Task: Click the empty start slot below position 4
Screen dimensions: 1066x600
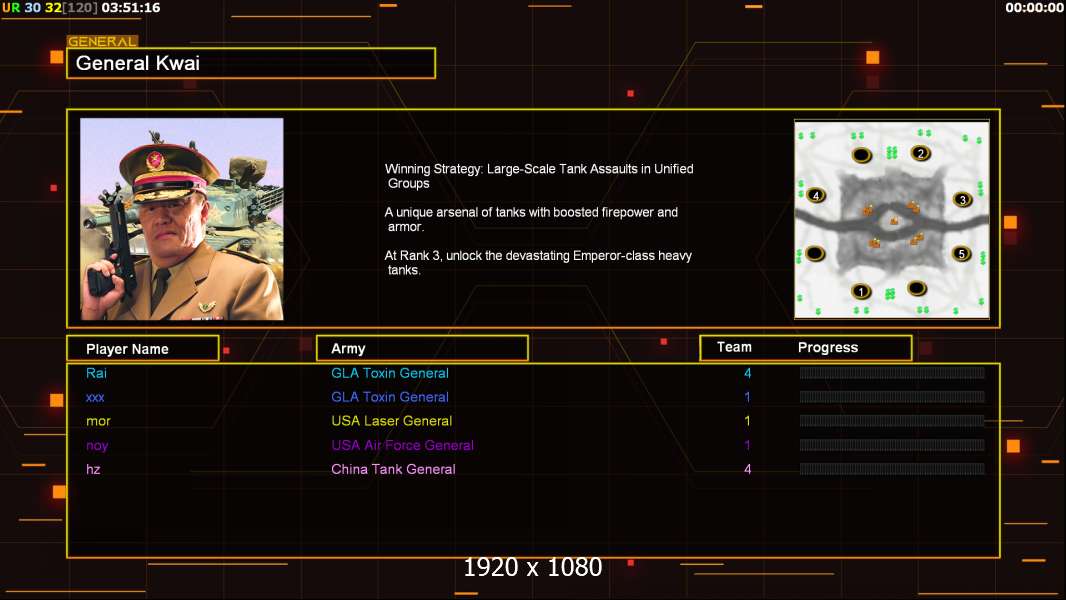Action: [814, 253]
